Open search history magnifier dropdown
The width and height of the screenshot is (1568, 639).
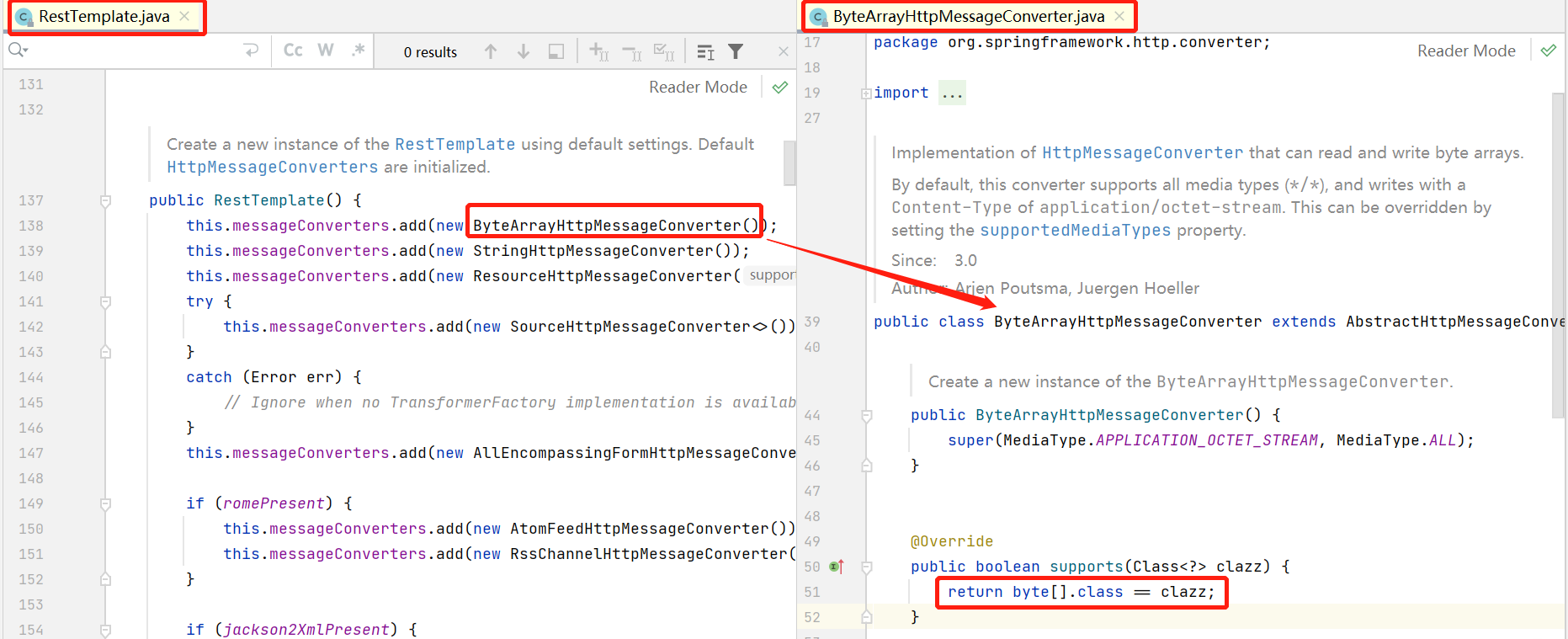tap(18, 51)
